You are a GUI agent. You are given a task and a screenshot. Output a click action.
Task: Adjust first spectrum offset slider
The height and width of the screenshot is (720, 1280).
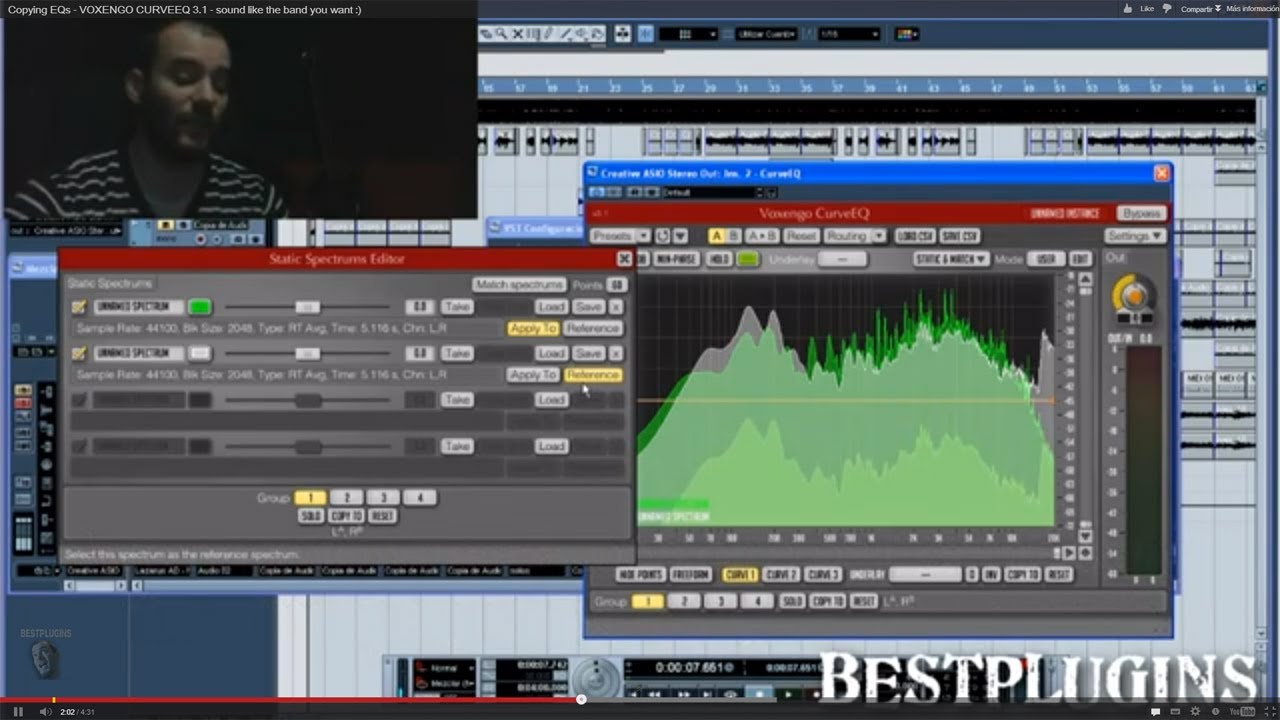(307, 307)
